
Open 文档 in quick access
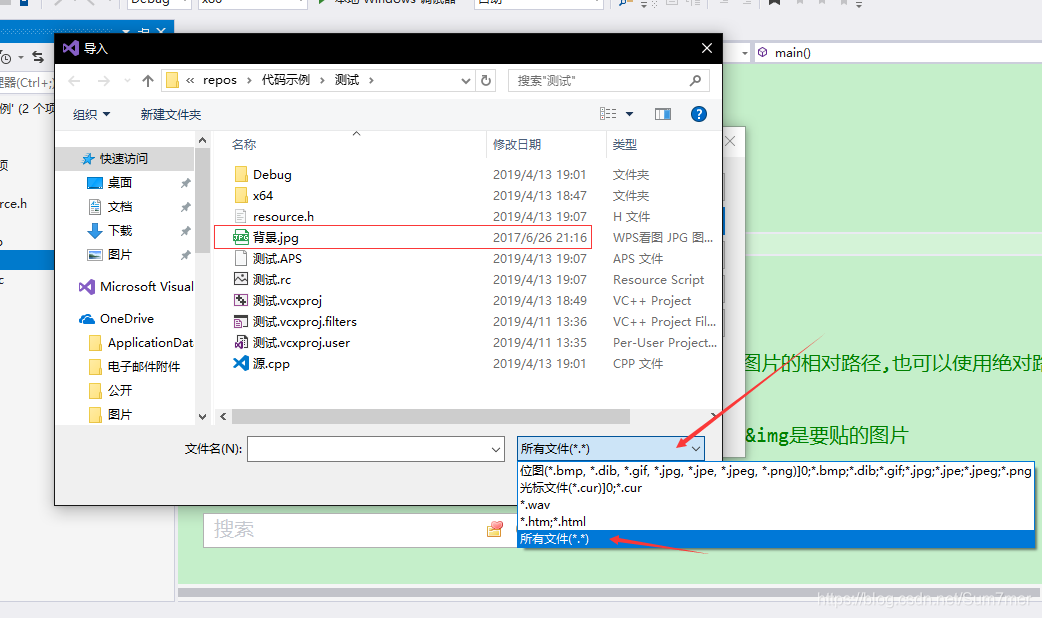(120, 207)
